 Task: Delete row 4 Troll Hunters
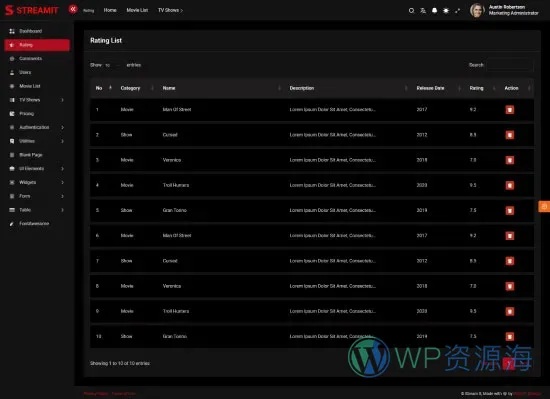click(x=510, y=185)
